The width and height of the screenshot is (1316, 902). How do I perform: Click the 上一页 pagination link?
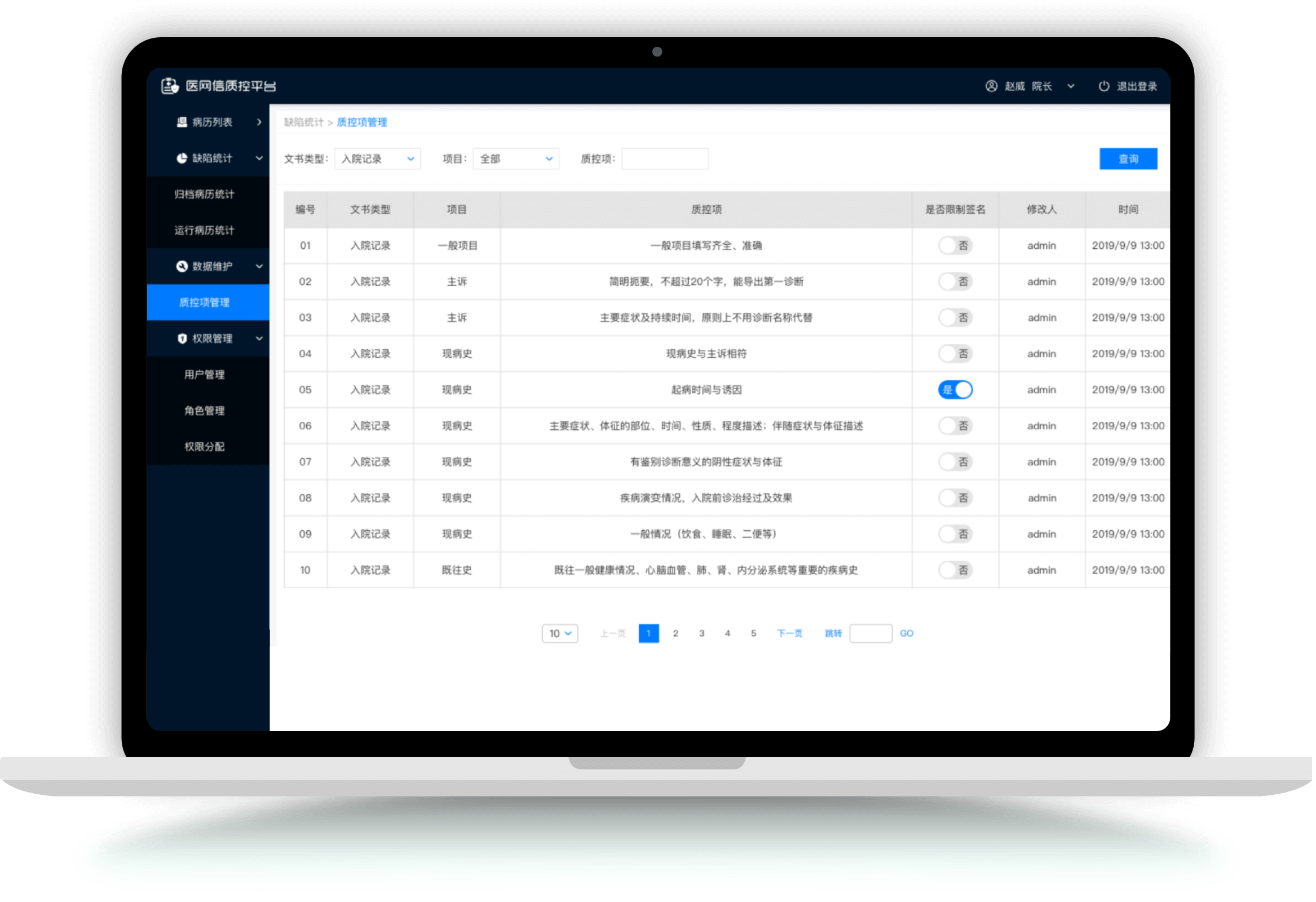click(x=614, y=635)
